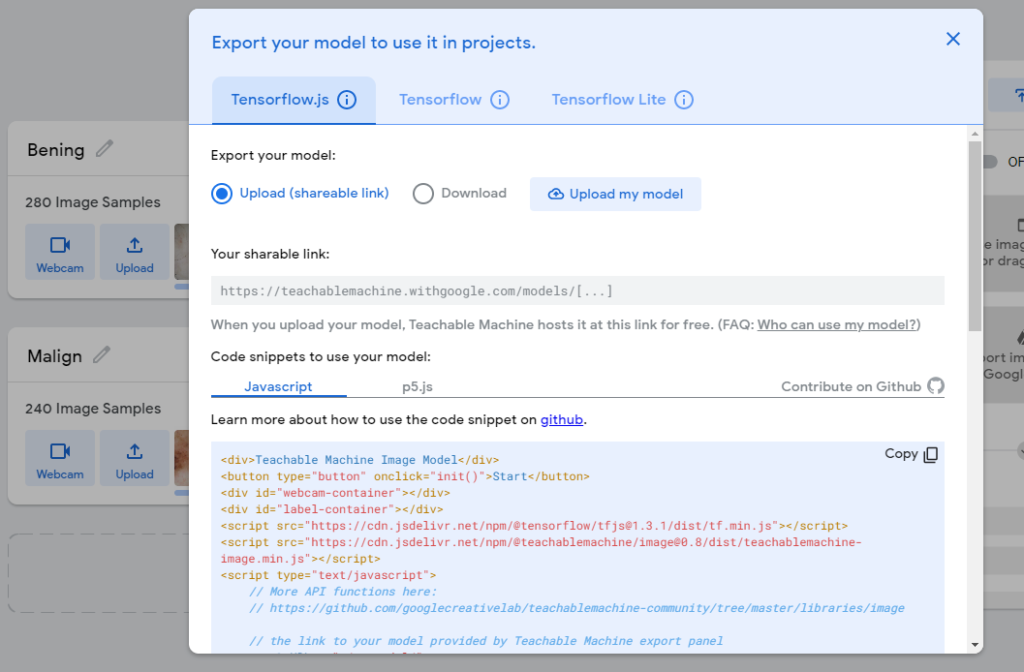Click the Tensorflow Lite info icon
The height and width of the screenshot is (672, 1024).
pyautogui.click(x=684, y=100)
